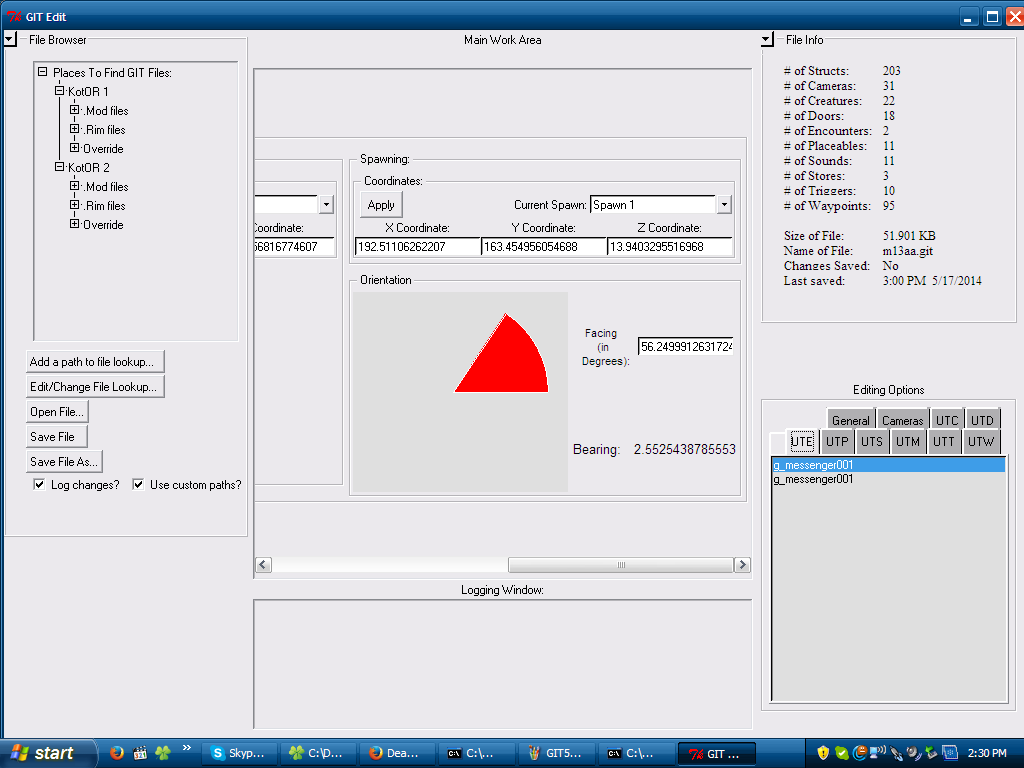Click the scrollbar right arrow
The height and width of the screenshot is (768, 1024).
click(743, 565)
